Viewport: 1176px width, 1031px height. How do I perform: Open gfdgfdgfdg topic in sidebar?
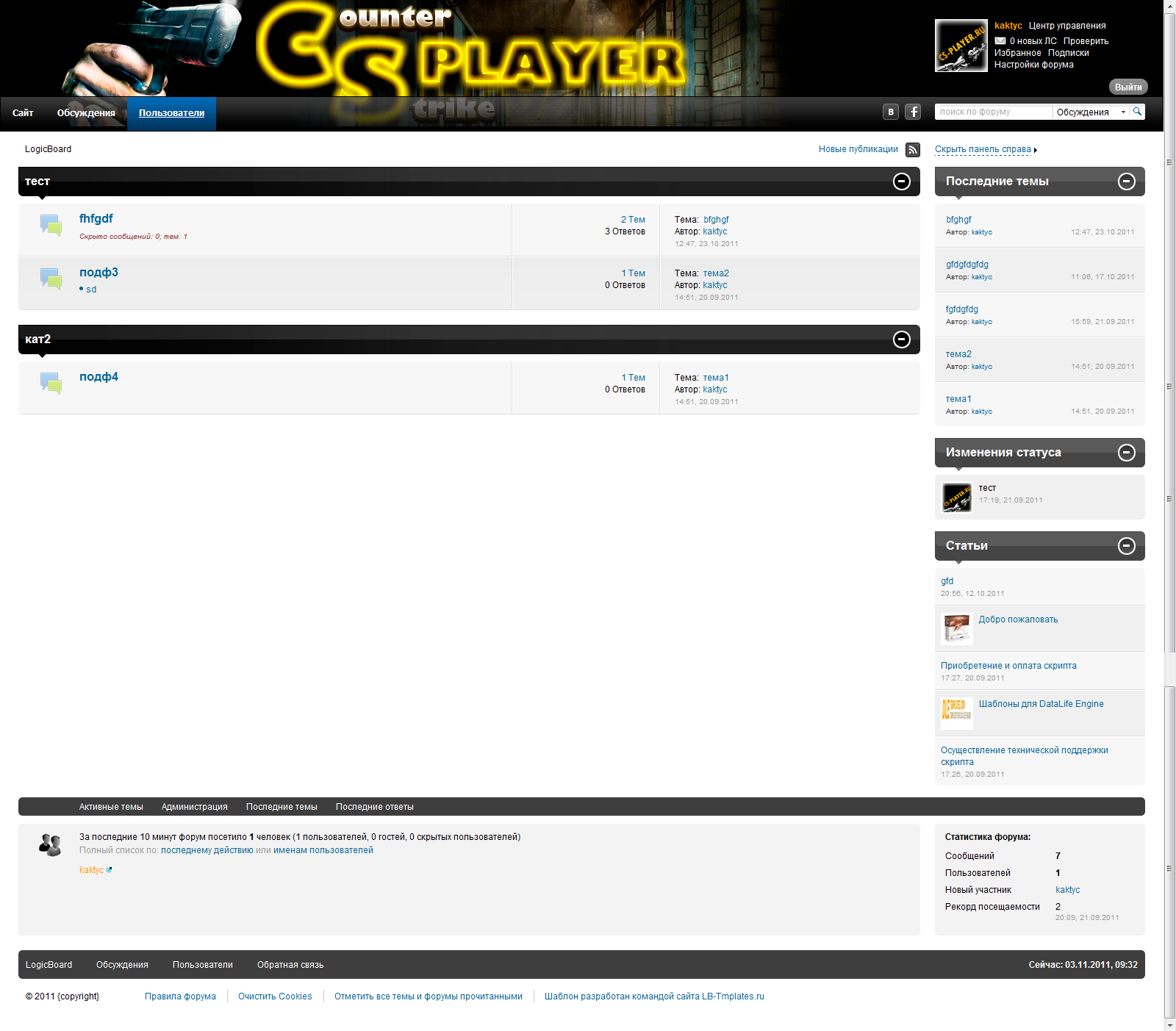pyautogui.click(x=967, y=265)
